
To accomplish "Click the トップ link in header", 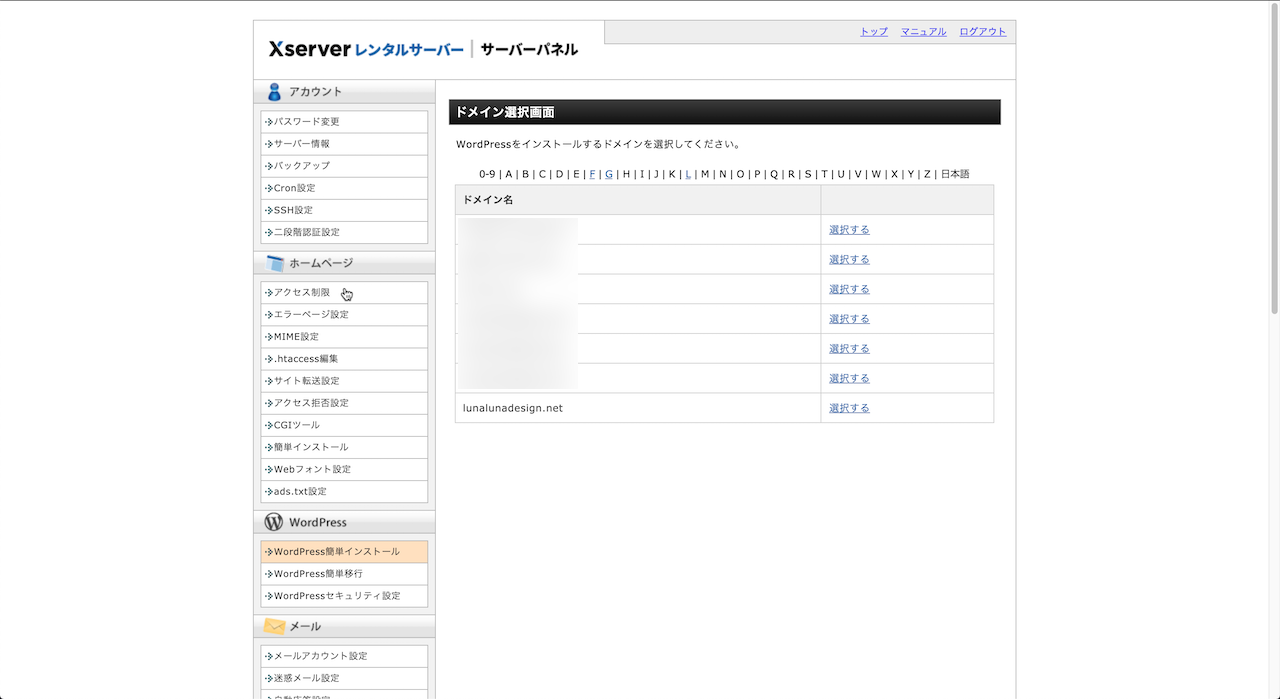I will [874, 32].
